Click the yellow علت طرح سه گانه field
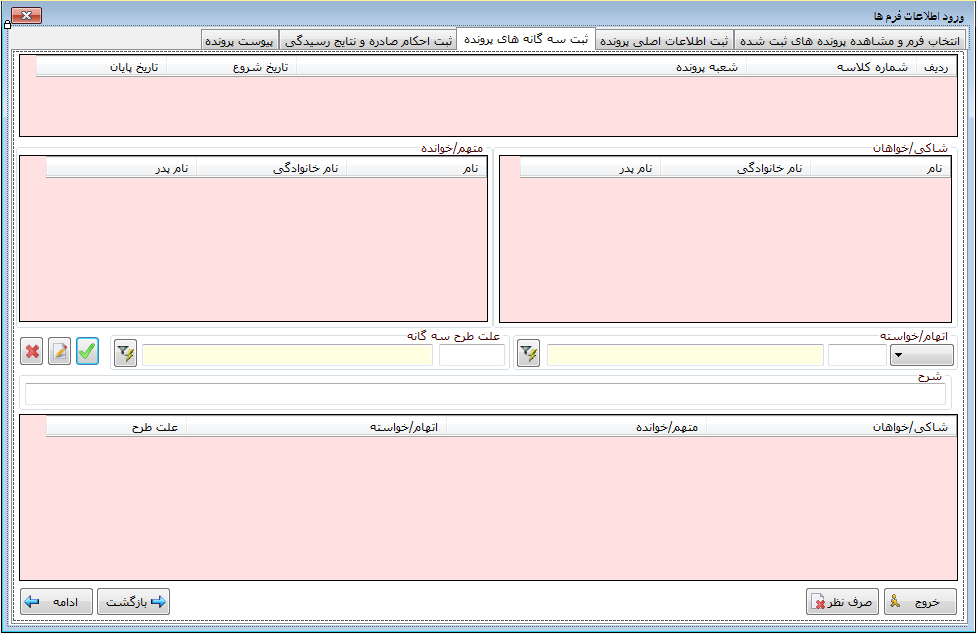 coord(287,355)
